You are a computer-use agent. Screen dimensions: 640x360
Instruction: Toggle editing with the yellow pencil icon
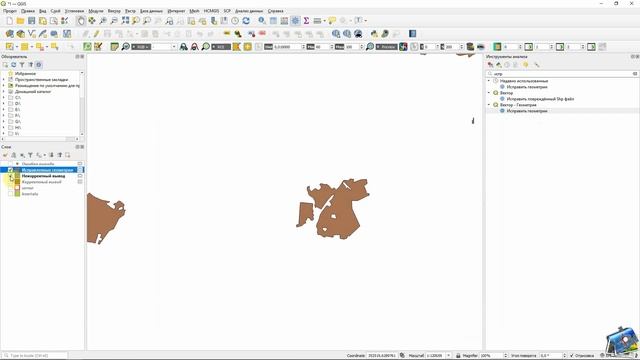(x=96, y=33)
